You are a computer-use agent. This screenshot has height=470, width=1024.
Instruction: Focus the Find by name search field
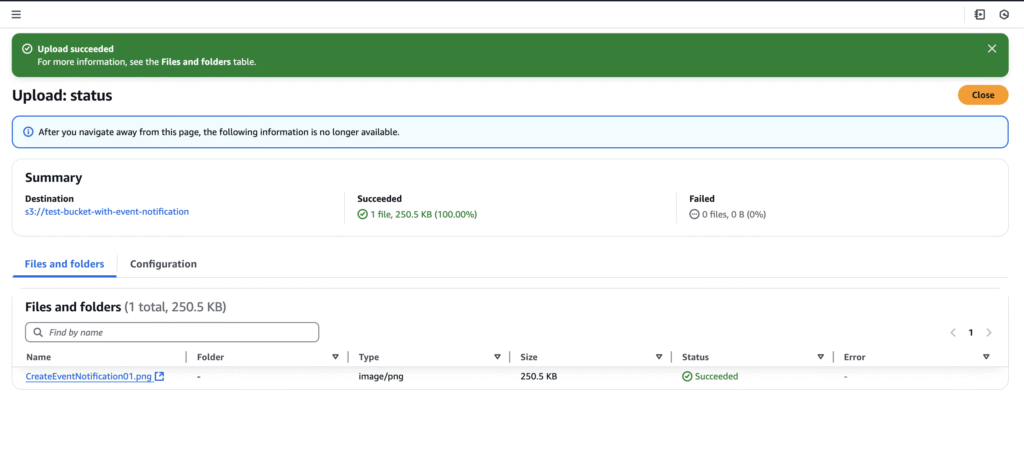(x=172, y=332)
